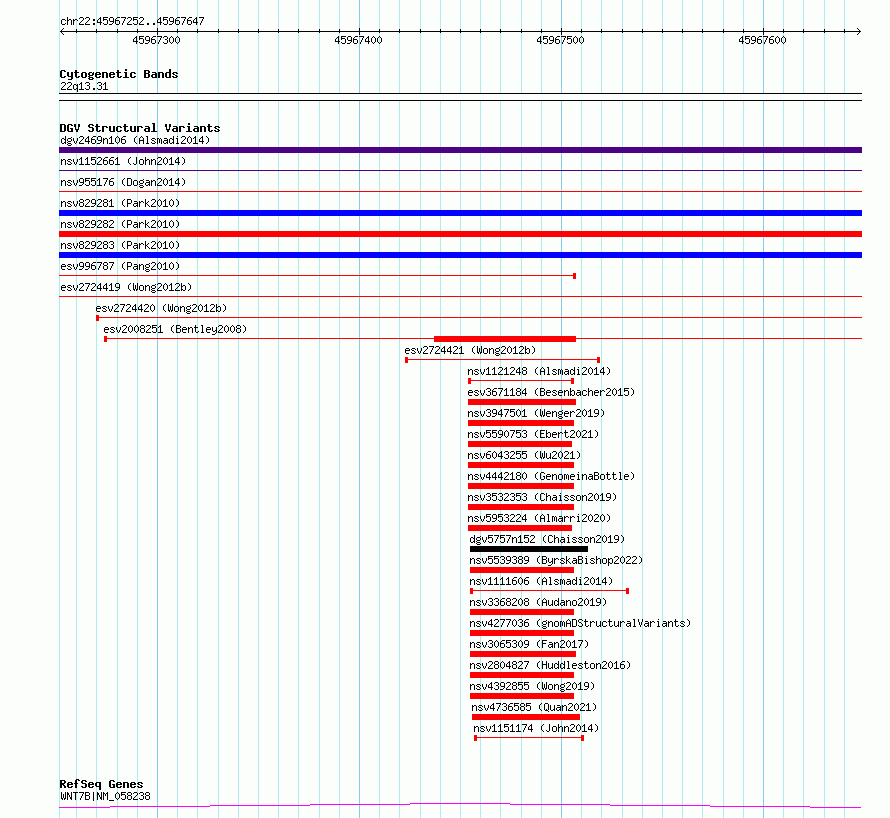Click ruler position 45967400
Screen dimensions: 890x818
pos(359,40)
